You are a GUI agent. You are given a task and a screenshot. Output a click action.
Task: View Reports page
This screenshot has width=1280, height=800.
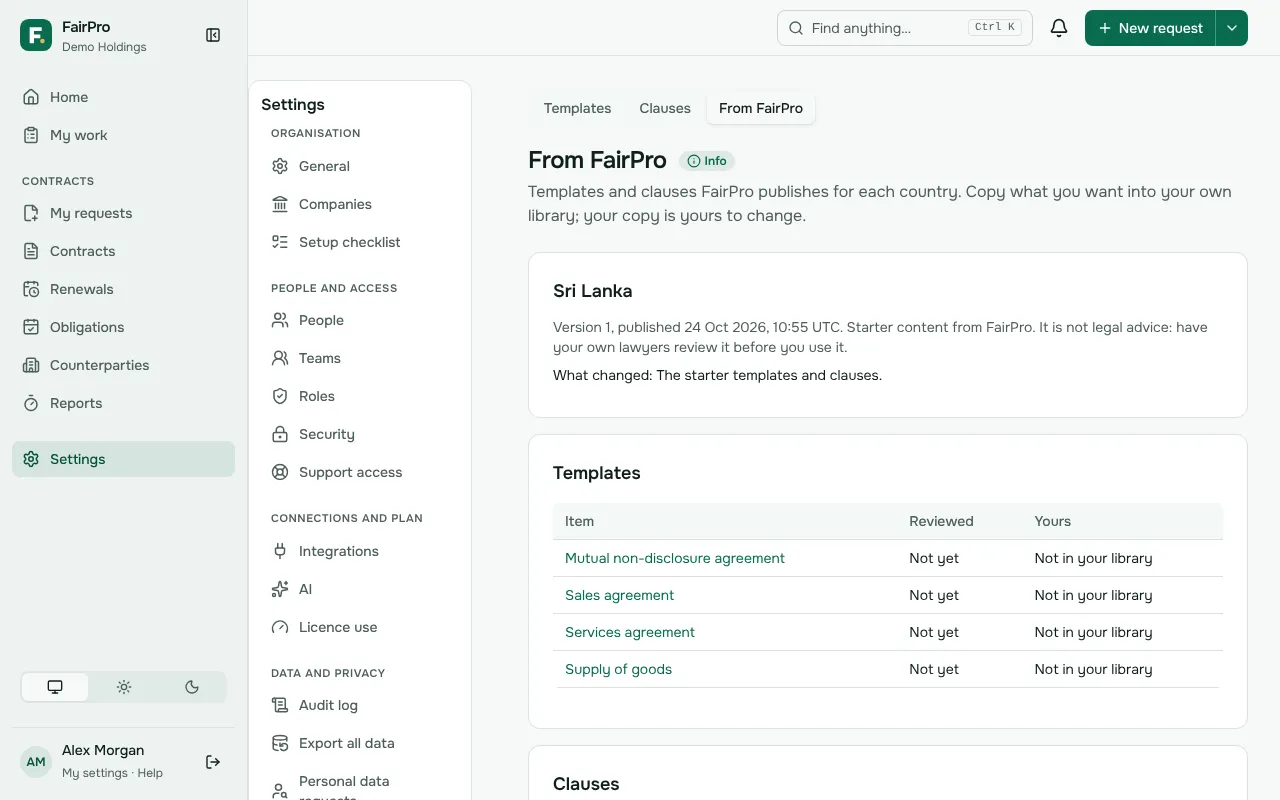coord(123,403)
